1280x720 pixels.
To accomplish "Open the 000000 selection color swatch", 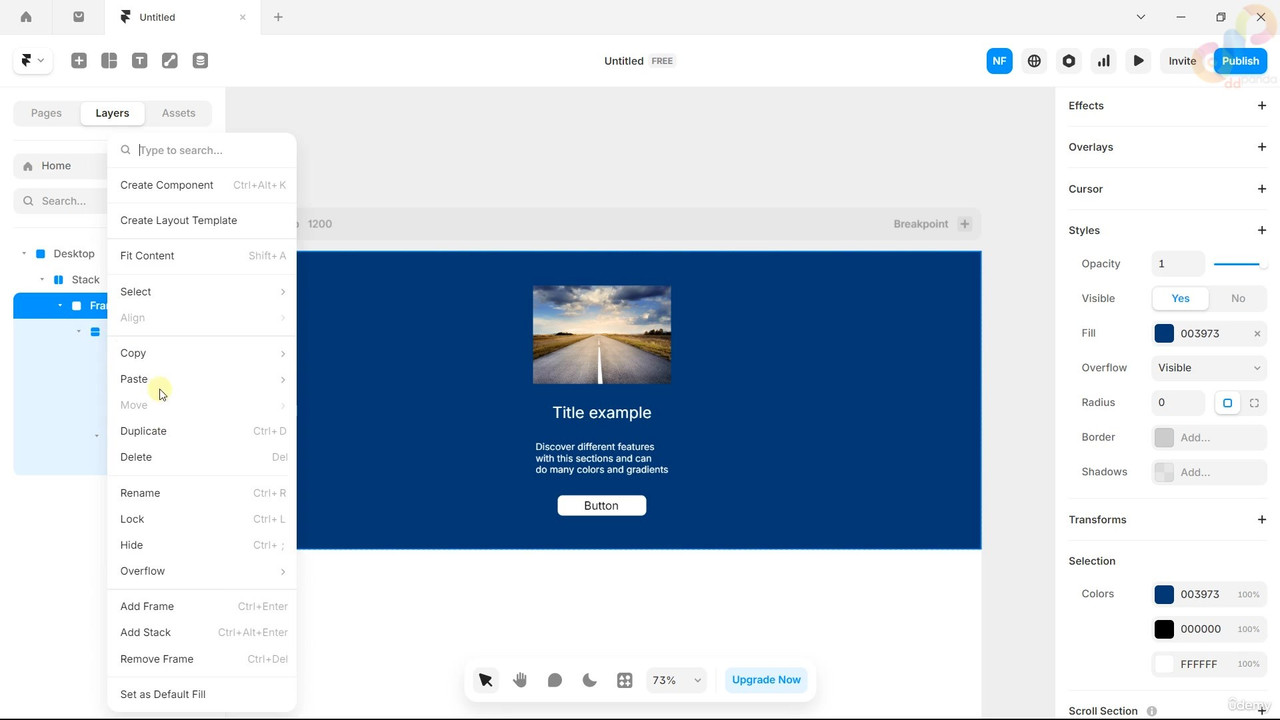I will [x=1164, y=629].
